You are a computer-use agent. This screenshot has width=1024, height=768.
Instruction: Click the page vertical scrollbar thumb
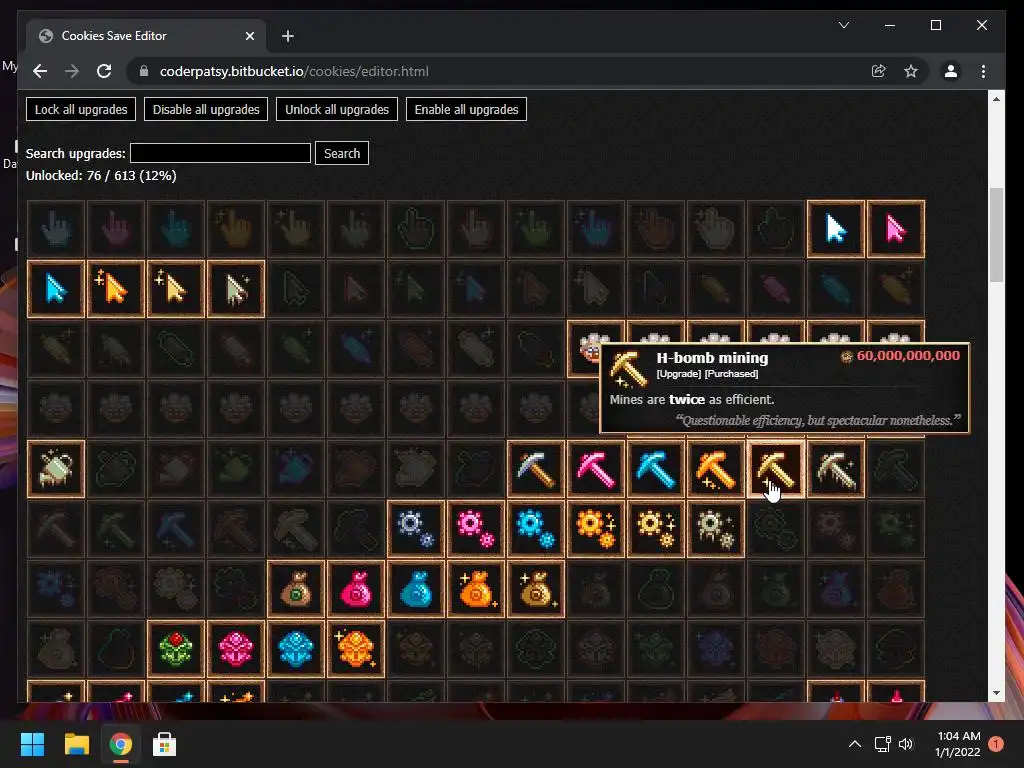[996, 235]
